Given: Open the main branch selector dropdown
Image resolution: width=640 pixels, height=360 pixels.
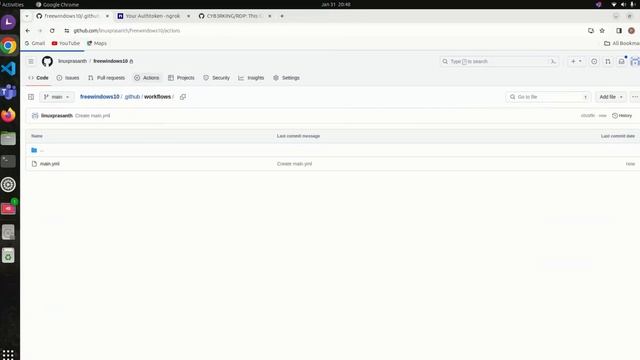Looking at the screenshot, I should pyautogui.click(x=57, y=97).
